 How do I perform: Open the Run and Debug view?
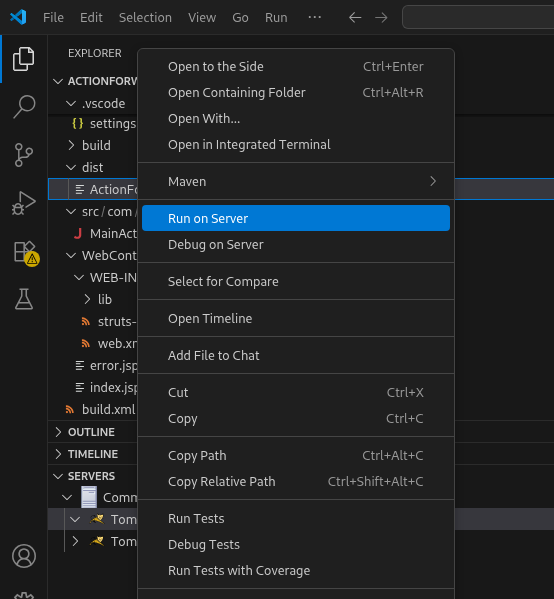(x=24, y=203)
